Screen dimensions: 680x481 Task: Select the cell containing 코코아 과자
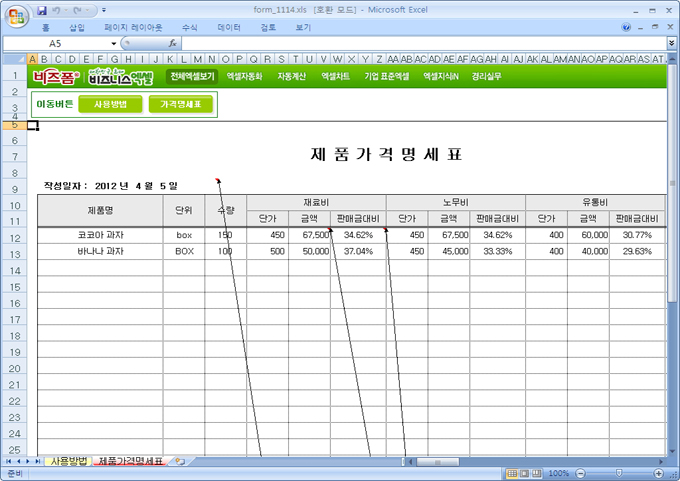[x=100, y=236]
